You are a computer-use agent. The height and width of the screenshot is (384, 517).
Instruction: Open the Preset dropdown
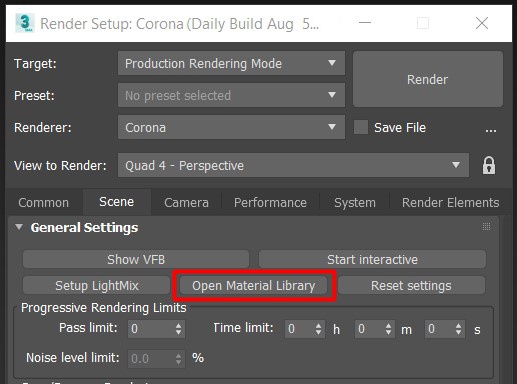click(231, 95)
